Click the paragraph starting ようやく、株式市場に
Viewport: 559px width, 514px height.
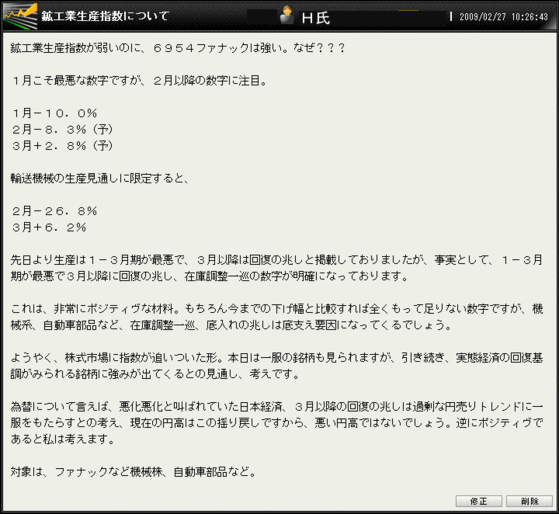tap(277, 366)
